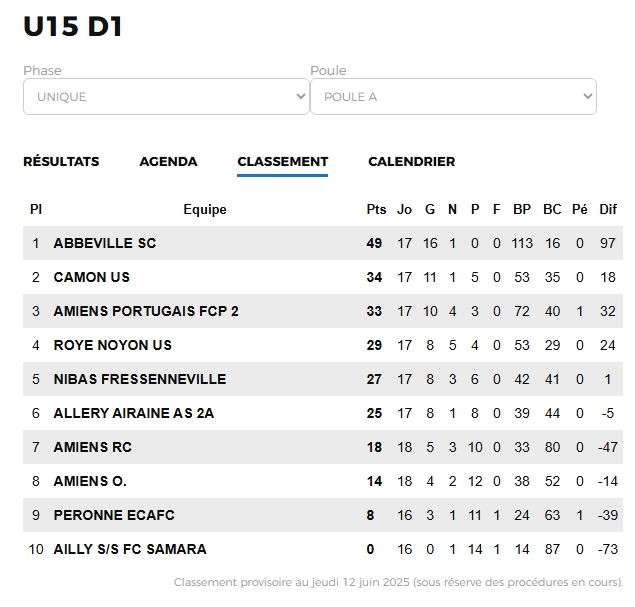Click the AMIENS RC team name

pos(93,447)
